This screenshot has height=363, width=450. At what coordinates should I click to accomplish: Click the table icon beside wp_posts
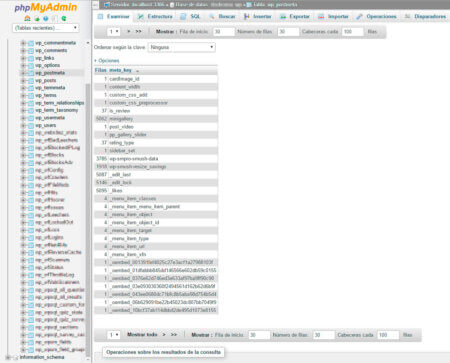31,81
